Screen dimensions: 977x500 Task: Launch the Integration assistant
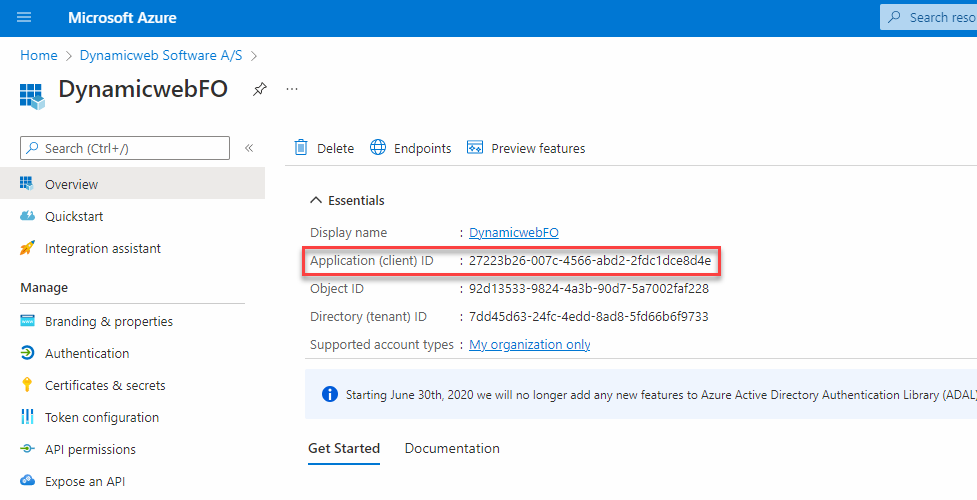[102, 249]
